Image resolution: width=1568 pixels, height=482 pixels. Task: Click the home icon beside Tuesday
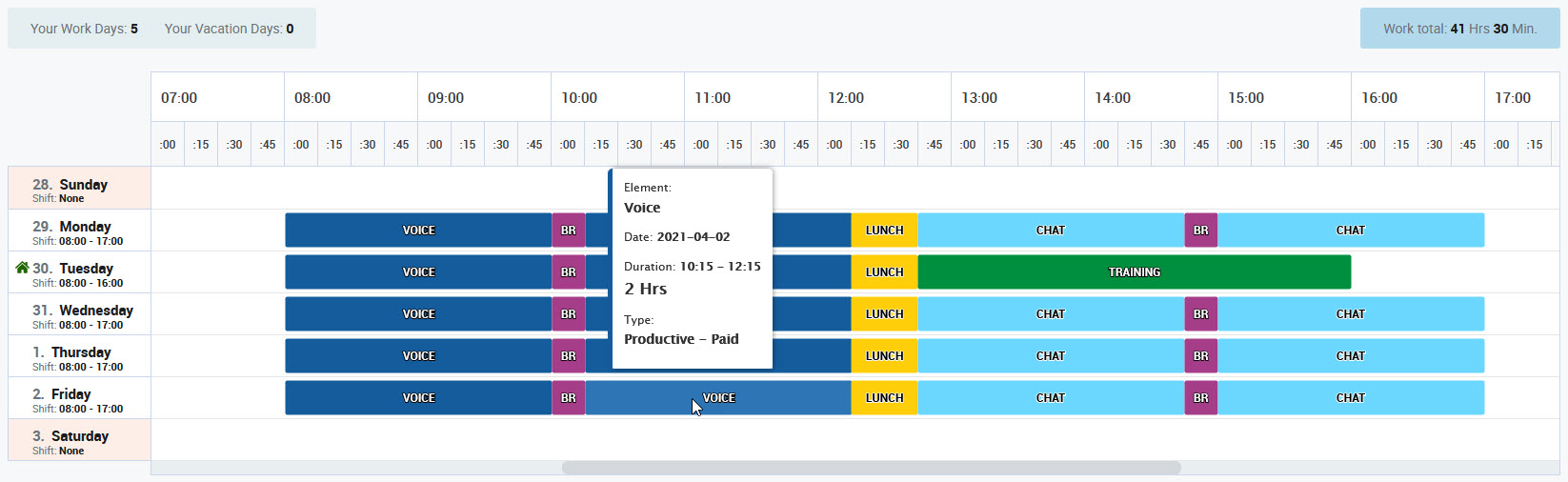22,268
